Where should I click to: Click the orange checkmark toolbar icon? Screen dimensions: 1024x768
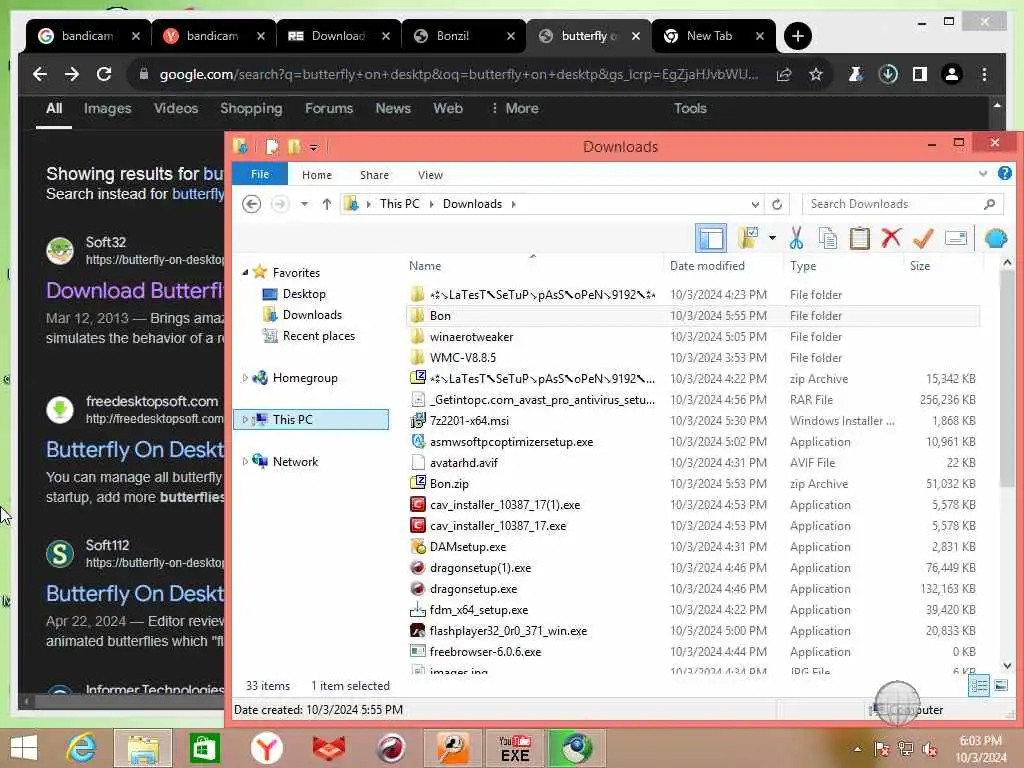[x=923, y=238]
